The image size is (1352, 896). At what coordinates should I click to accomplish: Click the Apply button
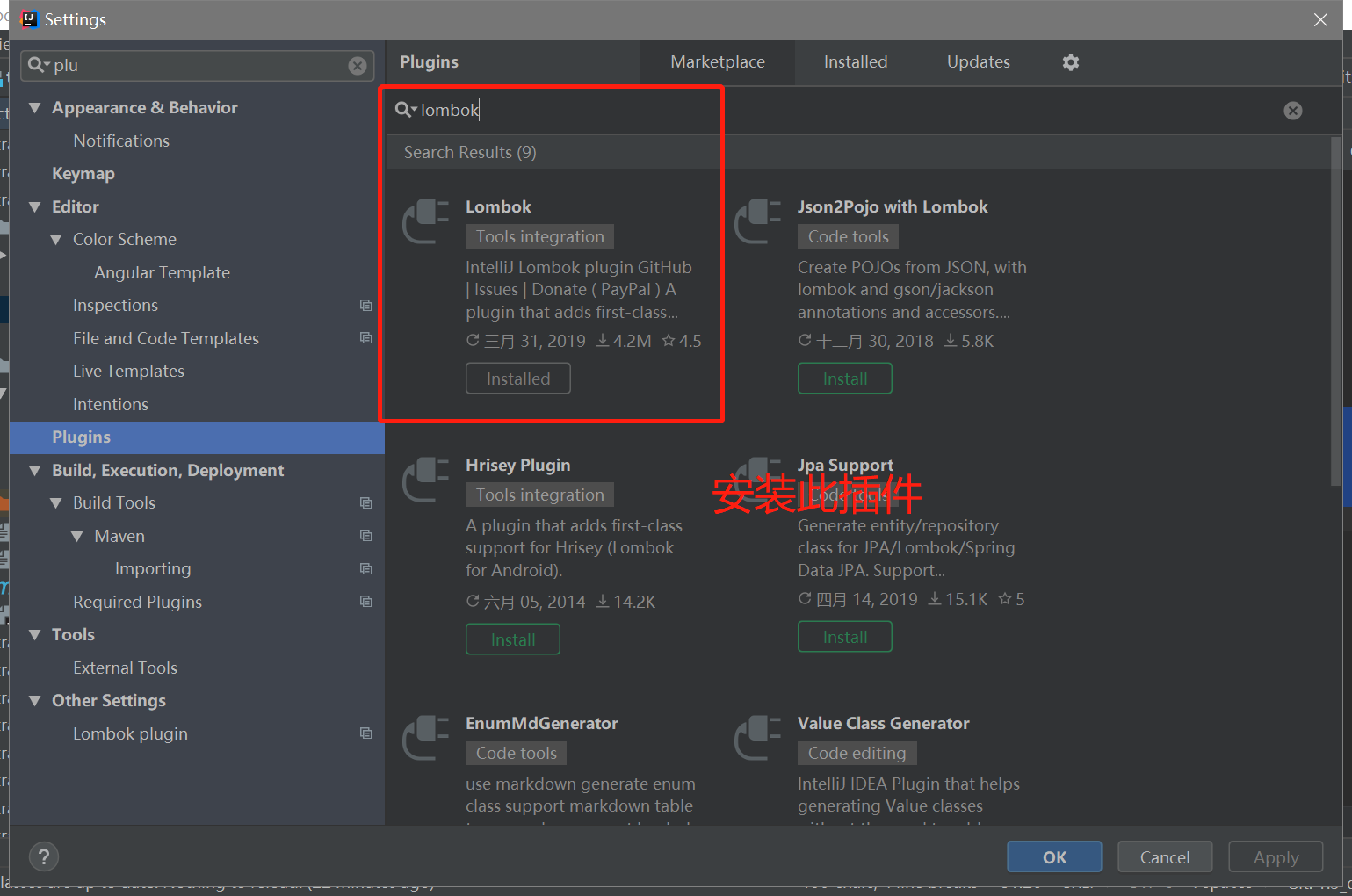click(x=1276, y=857)
